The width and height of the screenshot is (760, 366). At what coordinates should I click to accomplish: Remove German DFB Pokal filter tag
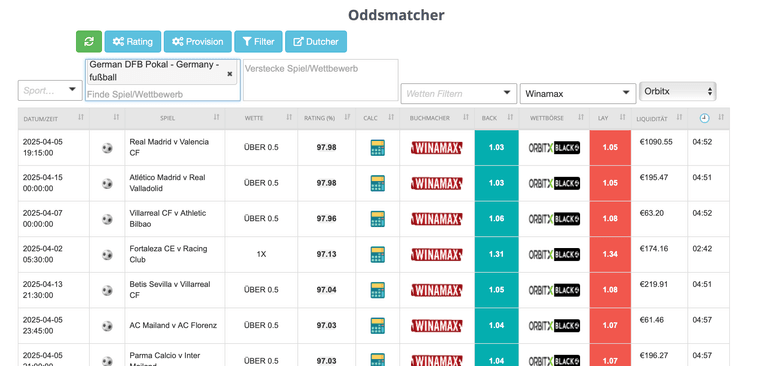click(230, 74)
